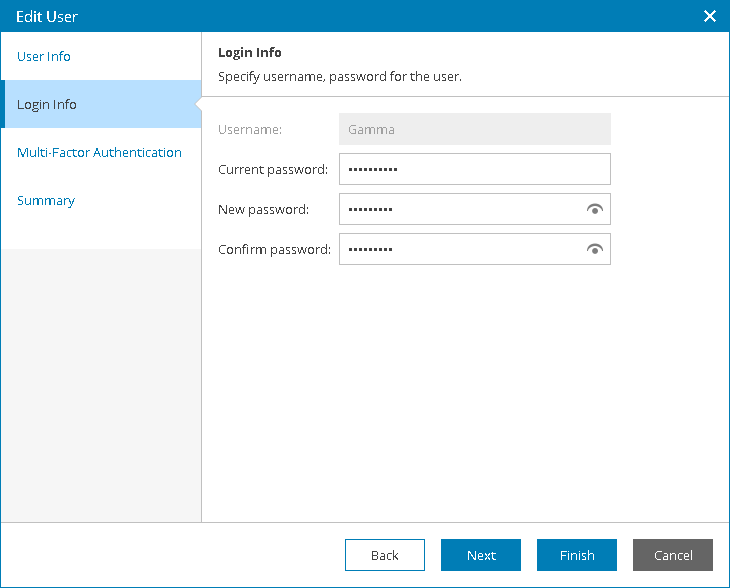Close the Edit User dialog
The height and width of the screenshot is (588, 730).
point(710,16)
